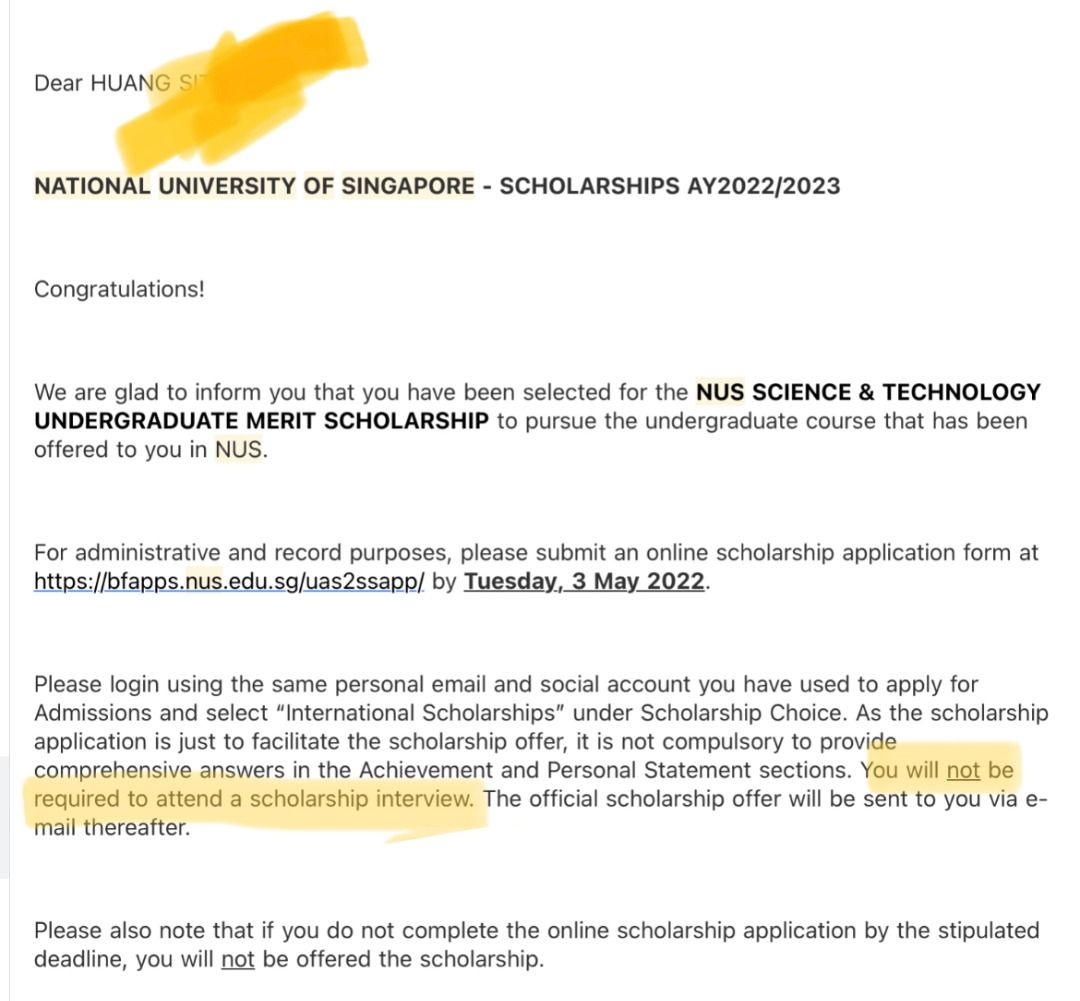Viewport: 1080px width, 1001px height.
Task: Click the highlighted "NUS" ending the first paragraph
Action: point(240,450)
